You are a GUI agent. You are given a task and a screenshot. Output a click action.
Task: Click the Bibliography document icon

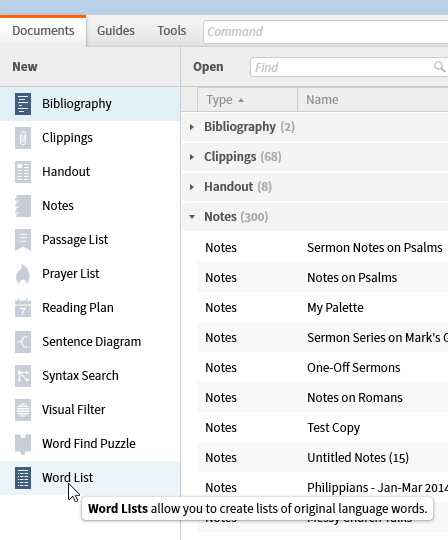[x=23, y=104]
